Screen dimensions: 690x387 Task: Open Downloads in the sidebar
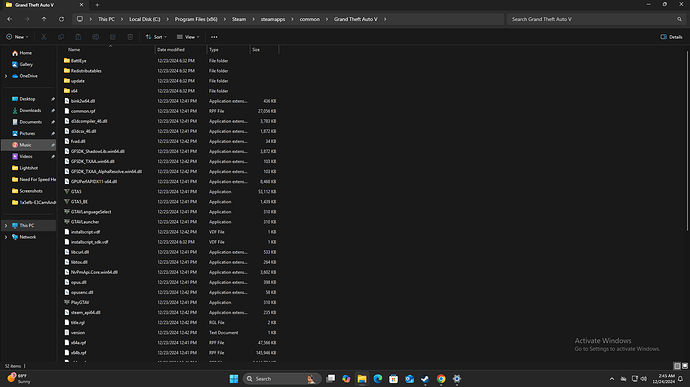coord(30,111)
